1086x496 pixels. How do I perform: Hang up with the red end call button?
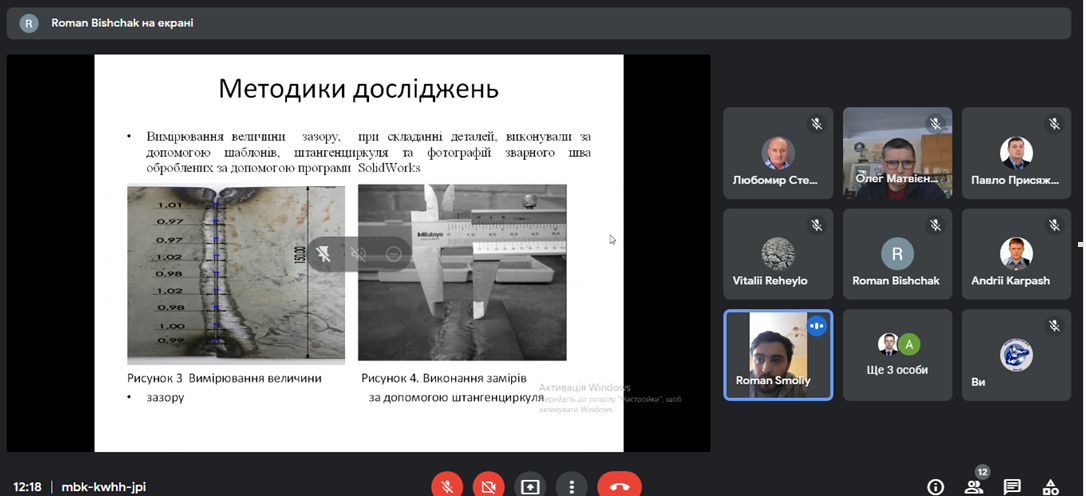click(x=619, y=486)
